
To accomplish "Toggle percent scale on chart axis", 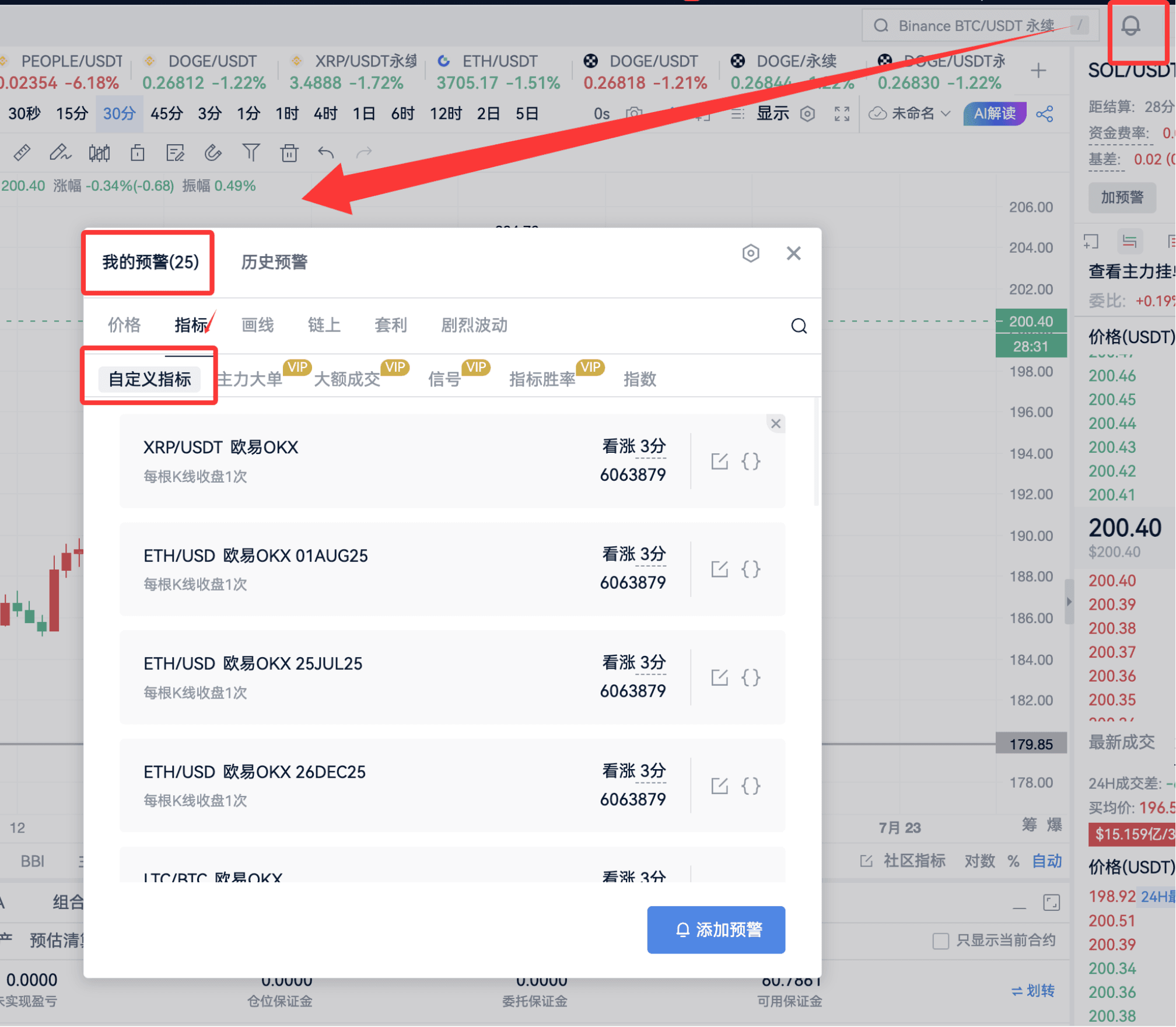I will point(1013,861).
